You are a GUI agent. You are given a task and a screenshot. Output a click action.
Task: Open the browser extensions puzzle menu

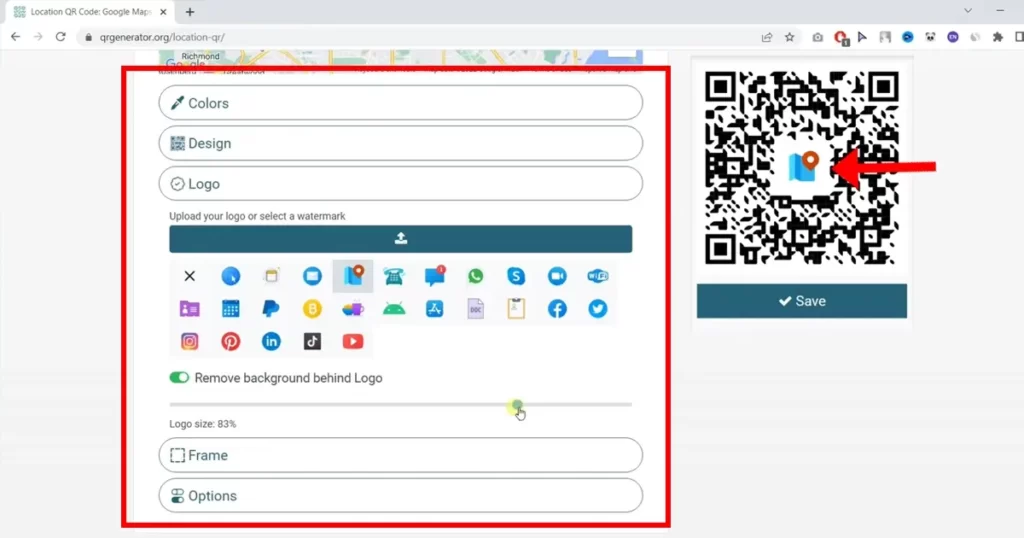[997, 37]
